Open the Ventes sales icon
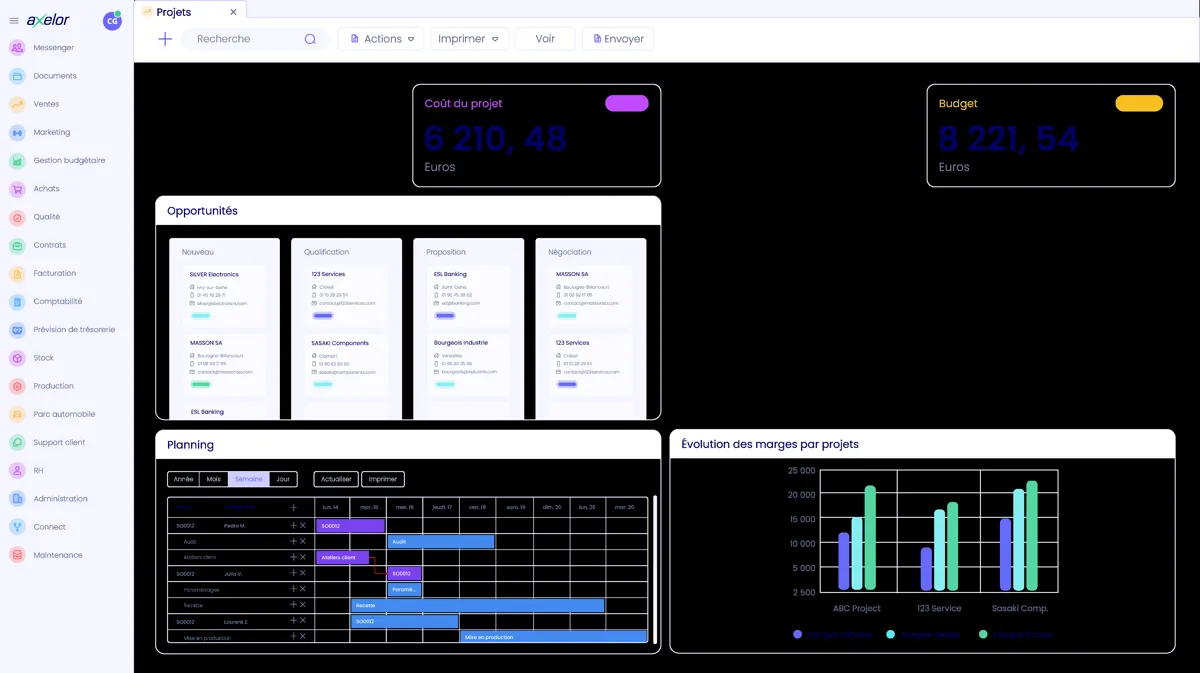1200x673 pixels. click(x=17, y=104)
